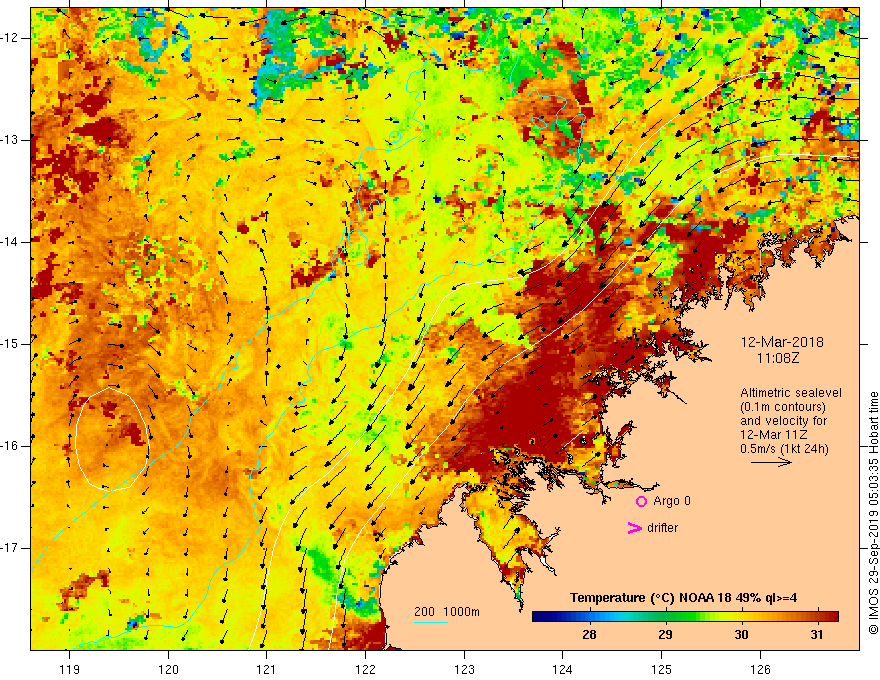The height and width of the screenshot is (680, 880).
Task: Click the -13 latitude axis label
Action: 10,140
